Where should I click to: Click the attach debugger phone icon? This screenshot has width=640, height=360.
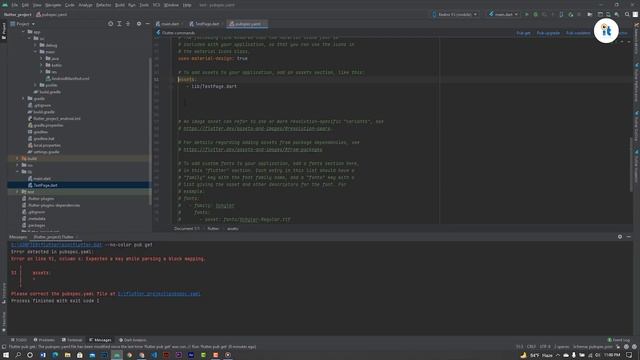561,14
